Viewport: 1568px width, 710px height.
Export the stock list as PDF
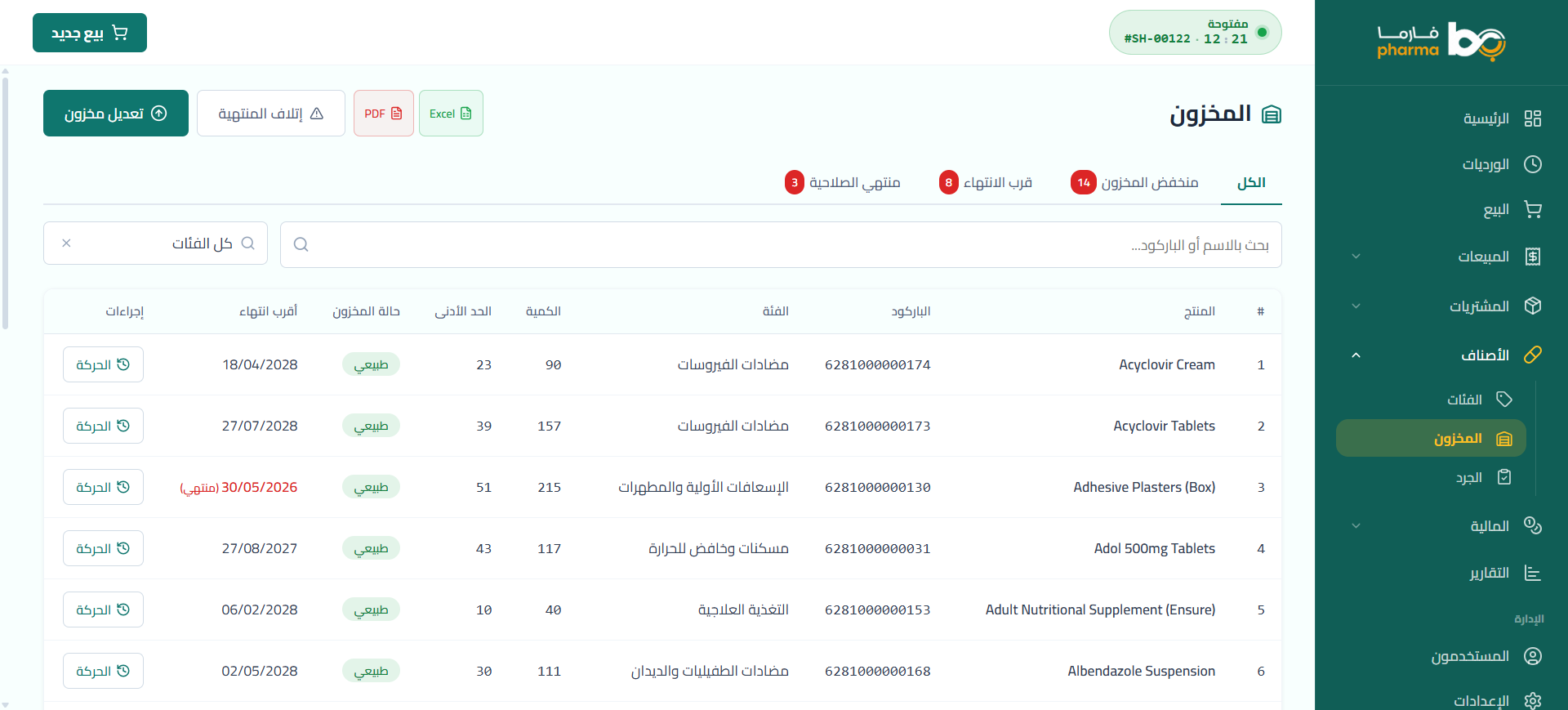(x=383, y=114)
